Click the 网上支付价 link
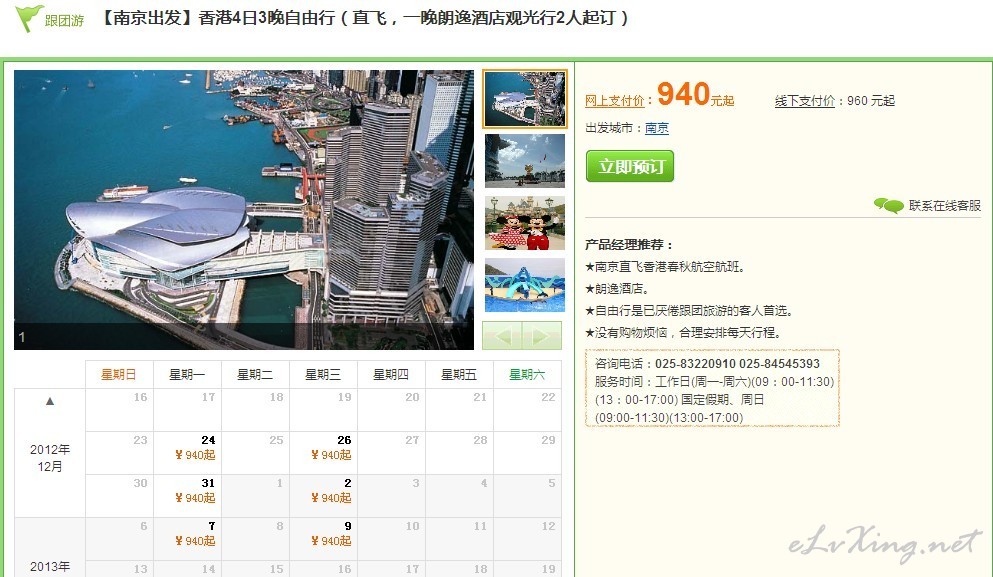The width and height of the screenshot is (993, 577). pos(614,101)
